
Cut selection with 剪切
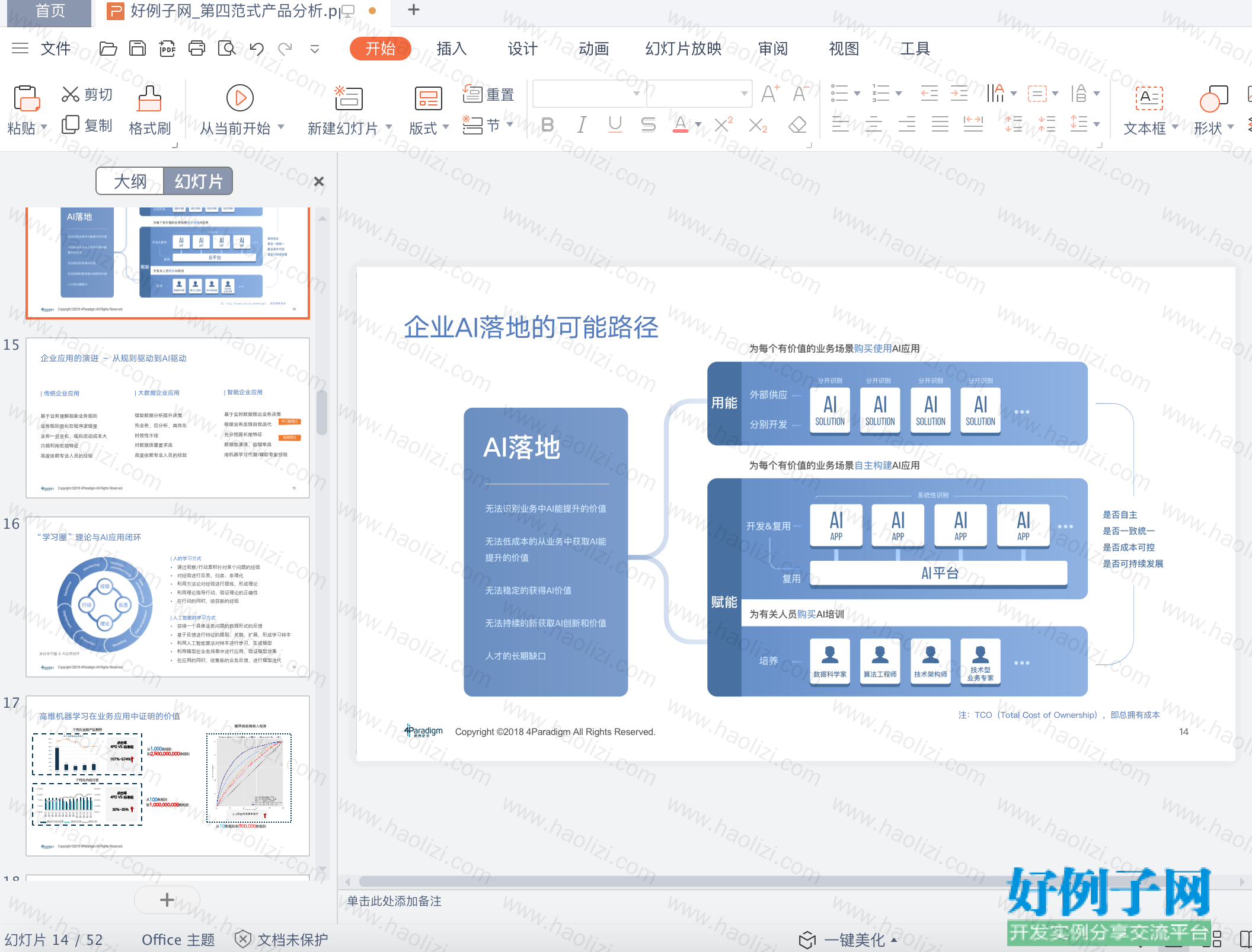87,94
